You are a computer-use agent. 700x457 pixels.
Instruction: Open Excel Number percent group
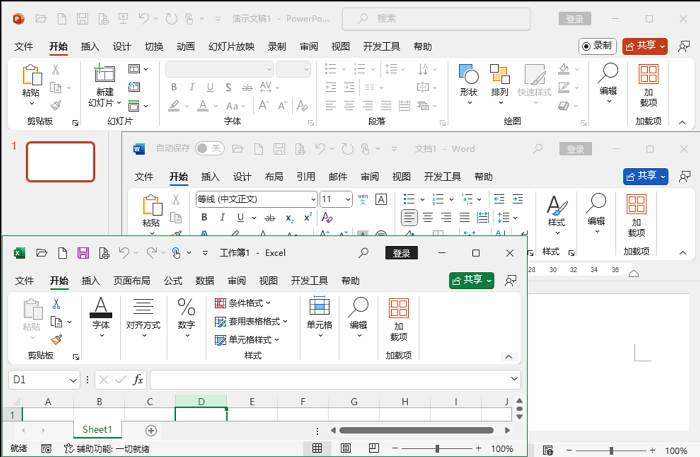(187, 317)
